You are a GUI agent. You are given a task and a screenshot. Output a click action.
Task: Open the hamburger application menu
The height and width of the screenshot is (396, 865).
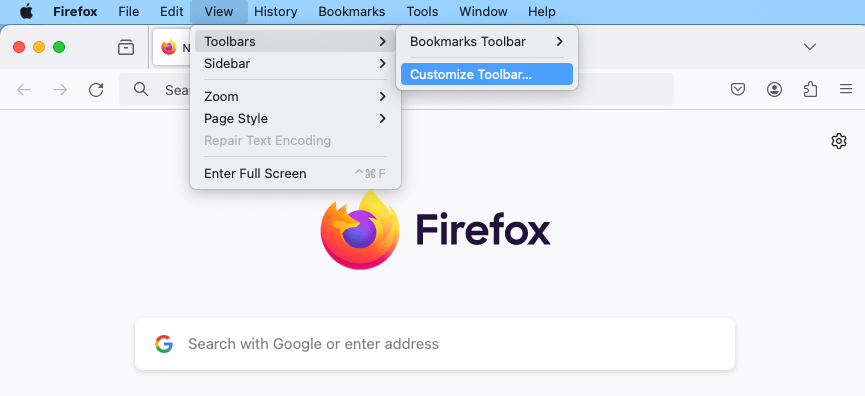846,89
